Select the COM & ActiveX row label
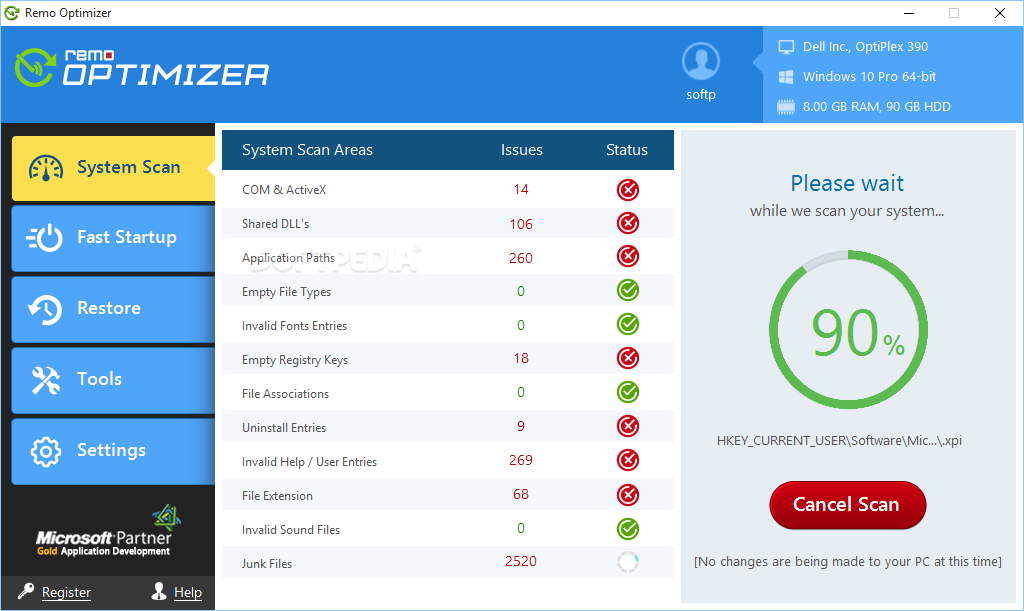The height and width of the screenshot is (611, 1024). click(284, 190)
